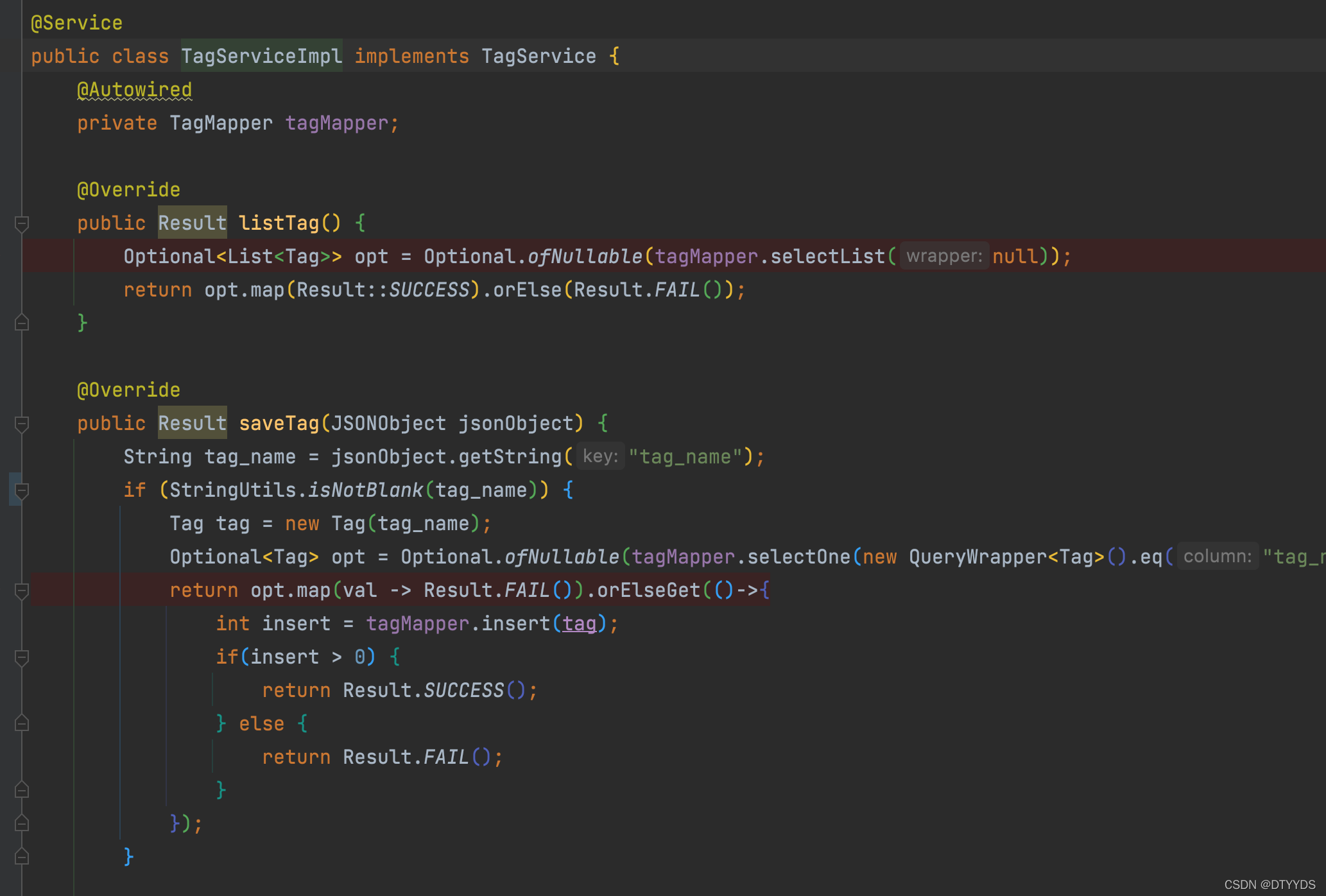Click the TagServiceImpl class name

pyautogui.click(x=261, y=56)
